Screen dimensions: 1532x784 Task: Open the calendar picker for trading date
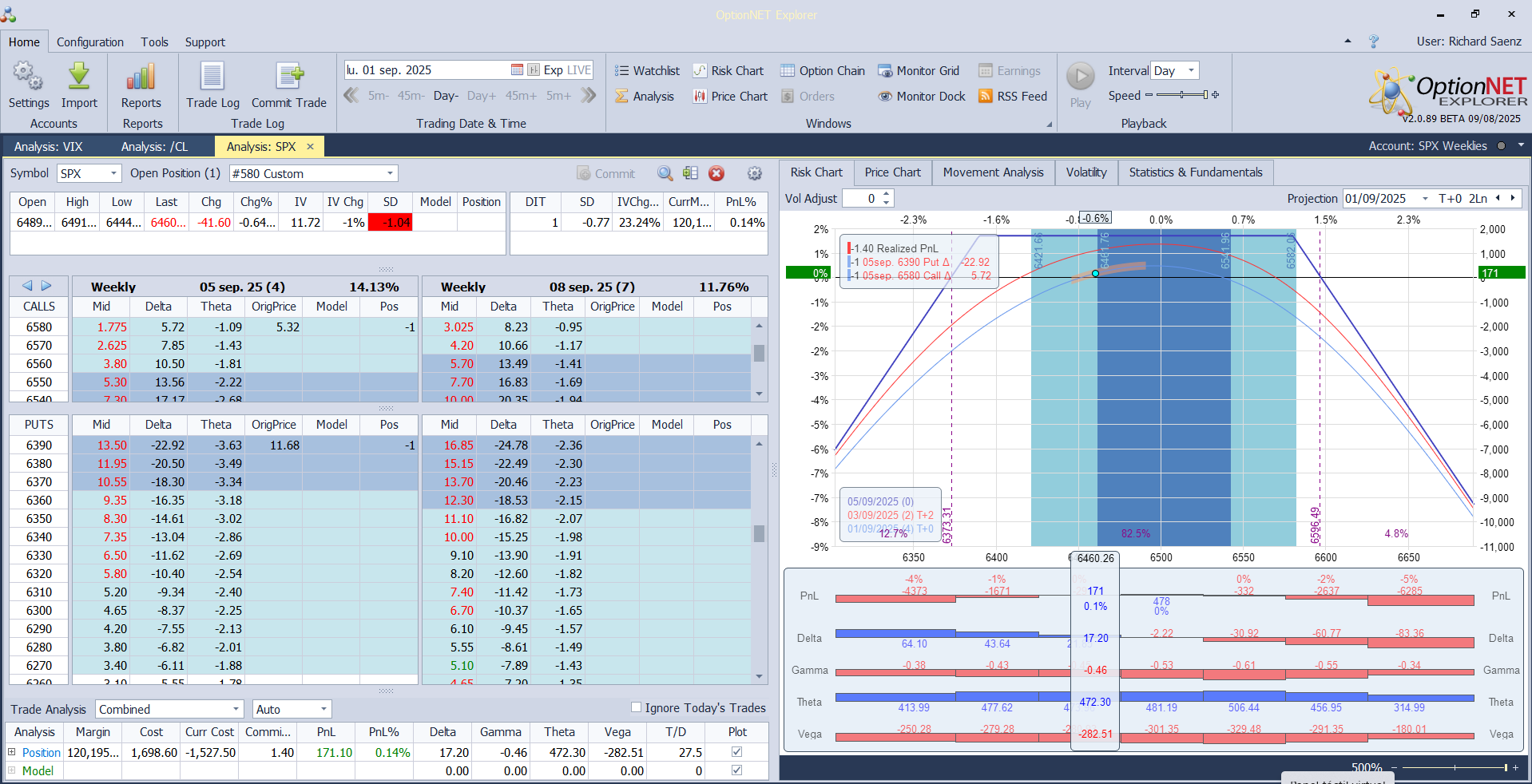click(517, 70)
